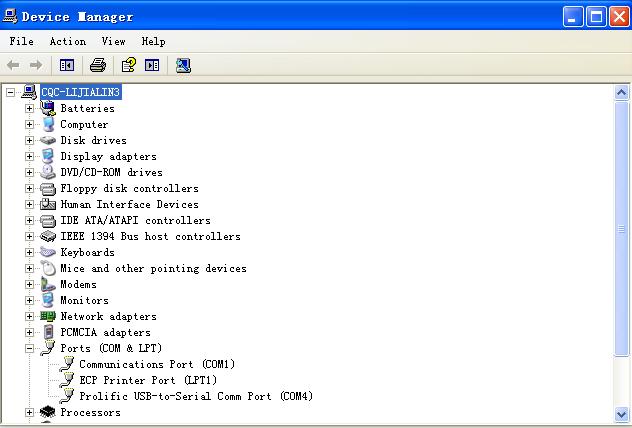Click the Print toolbar icon
This screenshot has width=632, height=428.
[98, 65]
